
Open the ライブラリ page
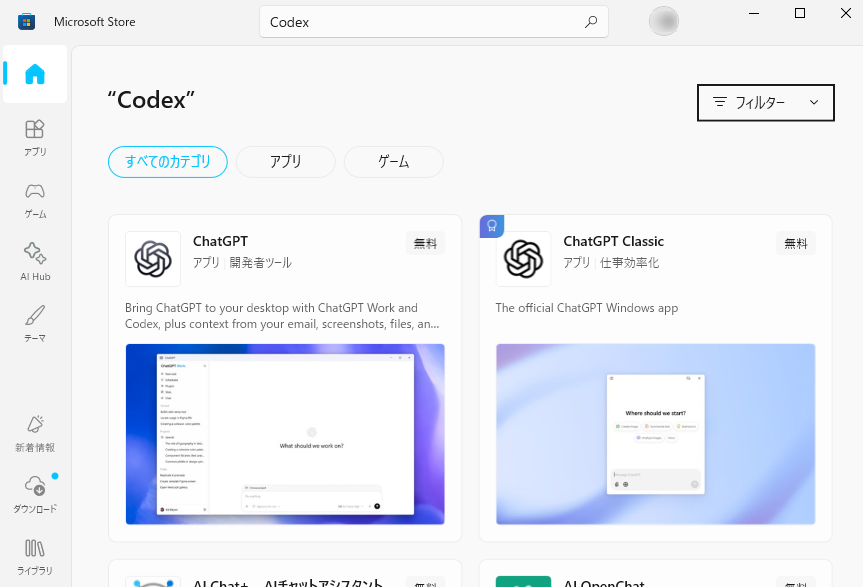[x=35, y=556]
